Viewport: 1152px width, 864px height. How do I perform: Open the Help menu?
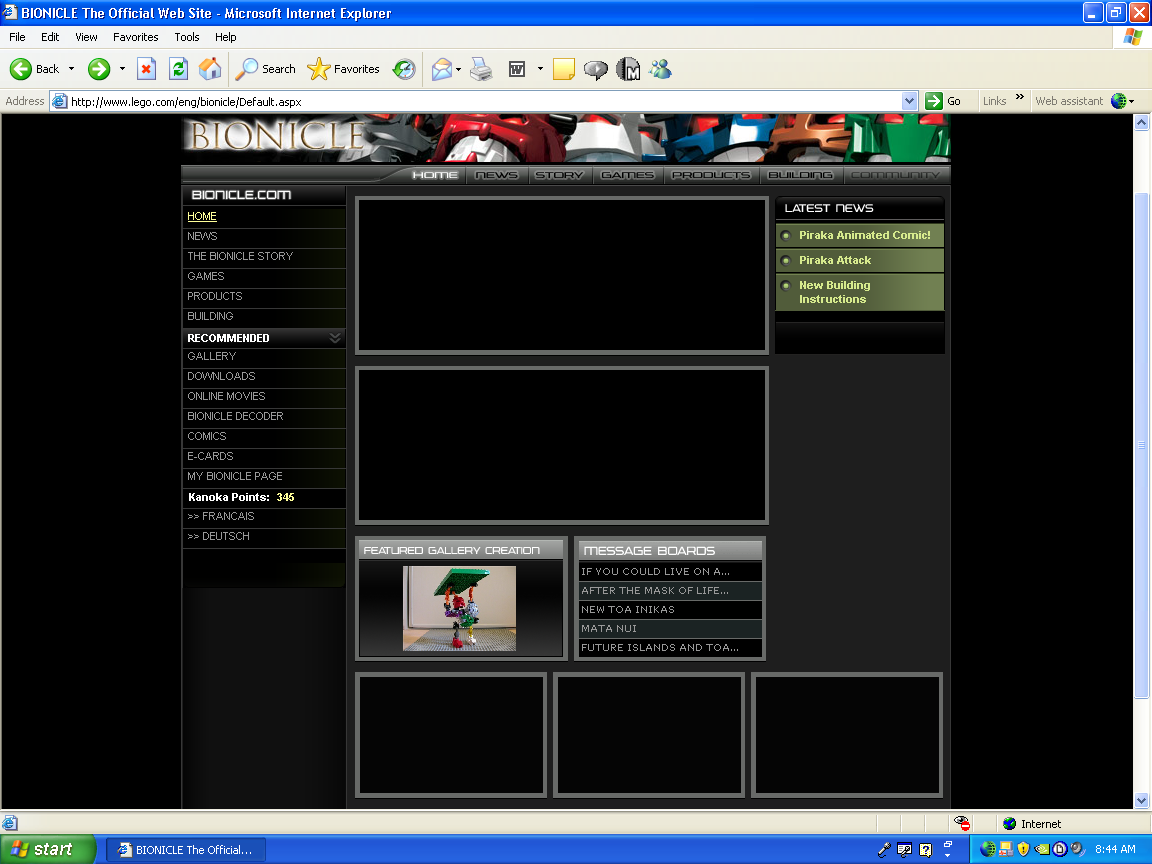coord(226,37)
